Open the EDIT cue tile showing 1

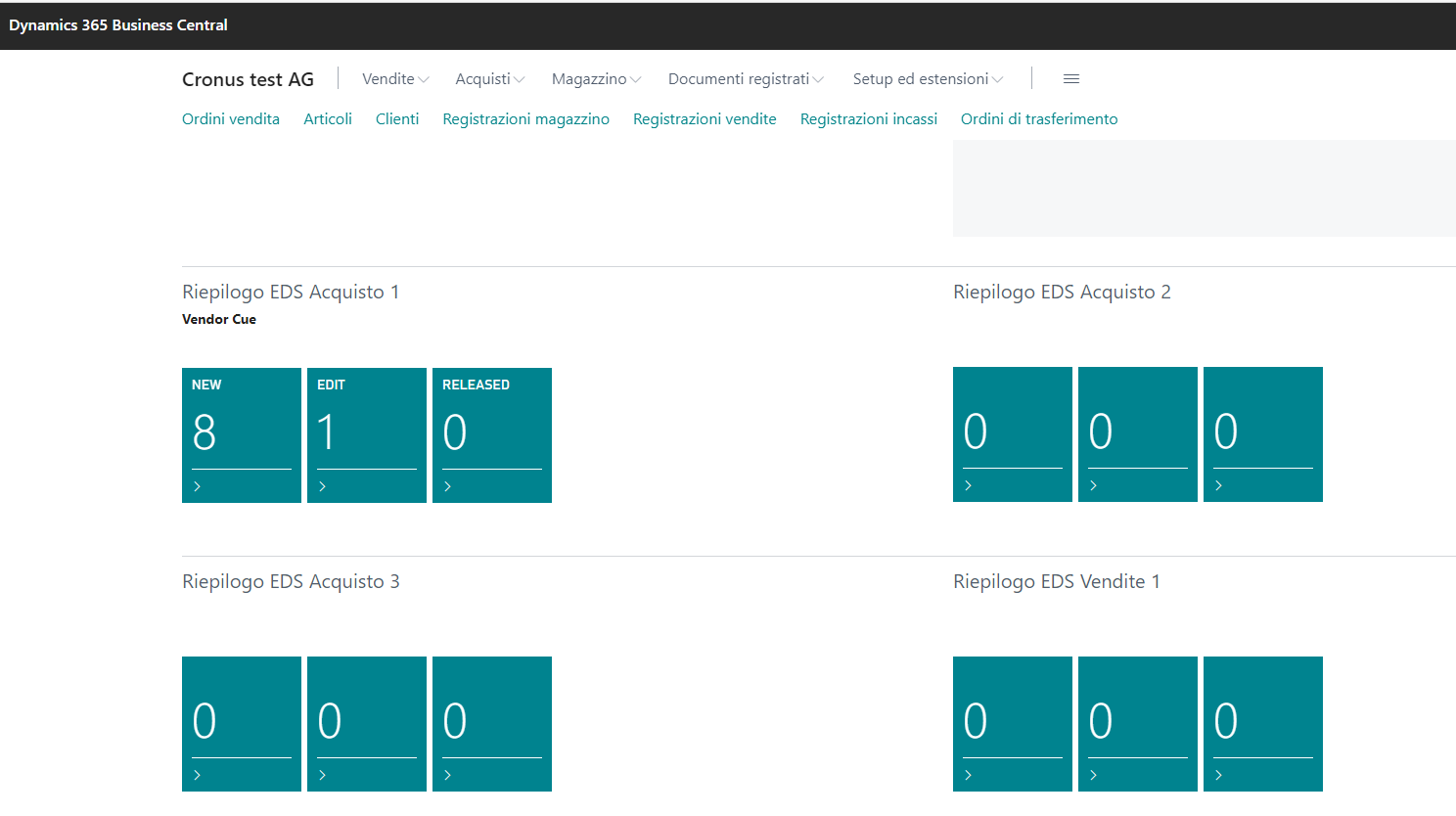366,431
